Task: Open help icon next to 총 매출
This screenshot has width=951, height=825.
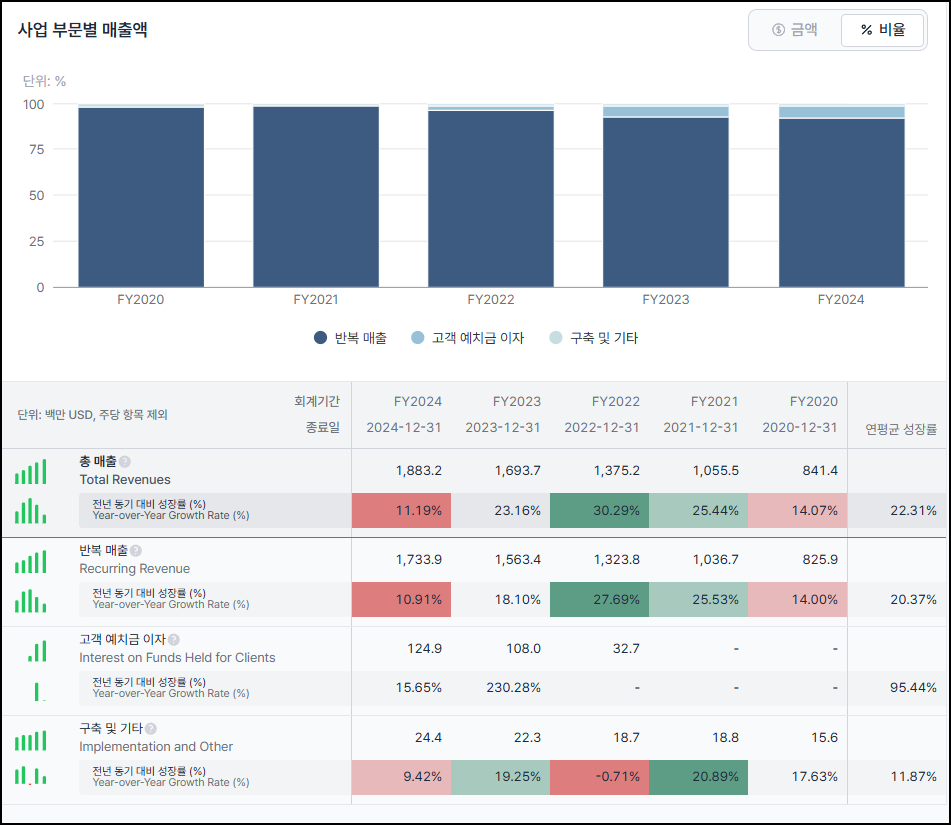Action: tap(125, 462)
